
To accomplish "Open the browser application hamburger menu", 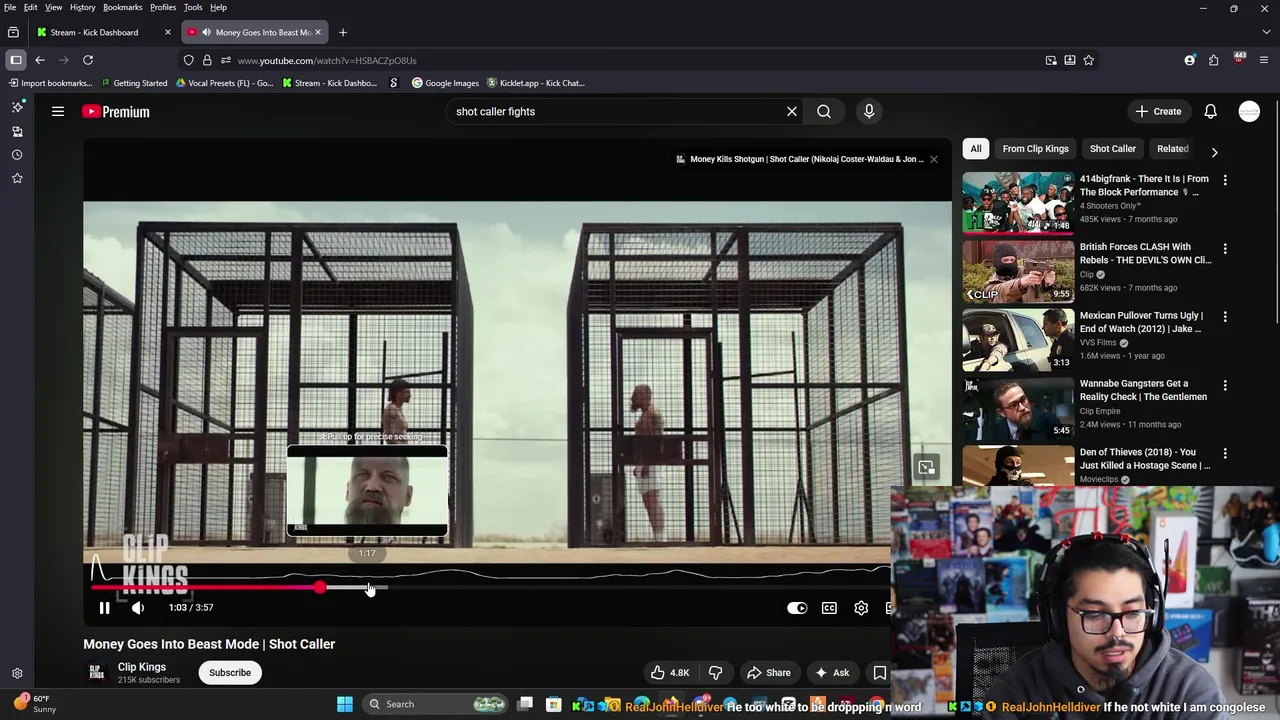I will pos(1266,60).
